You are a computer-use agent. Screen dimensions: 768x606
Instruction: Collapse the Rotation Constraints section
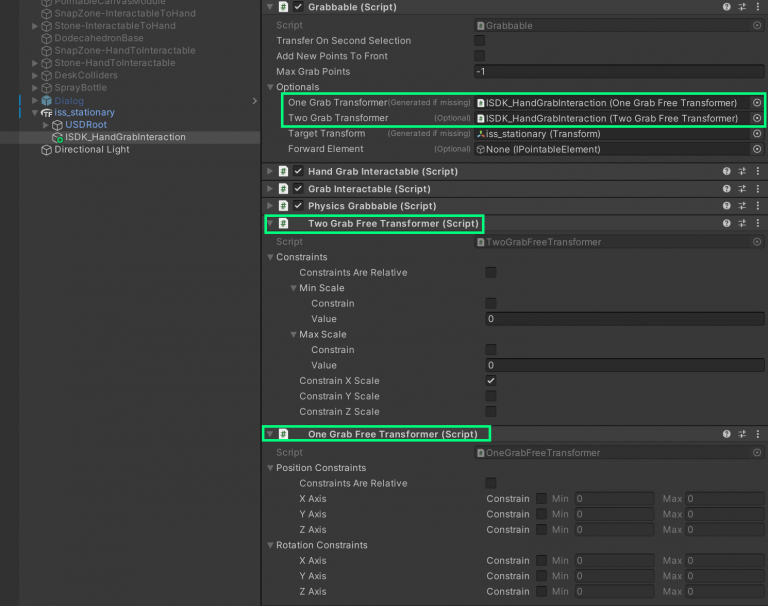(x=270, y=545)
